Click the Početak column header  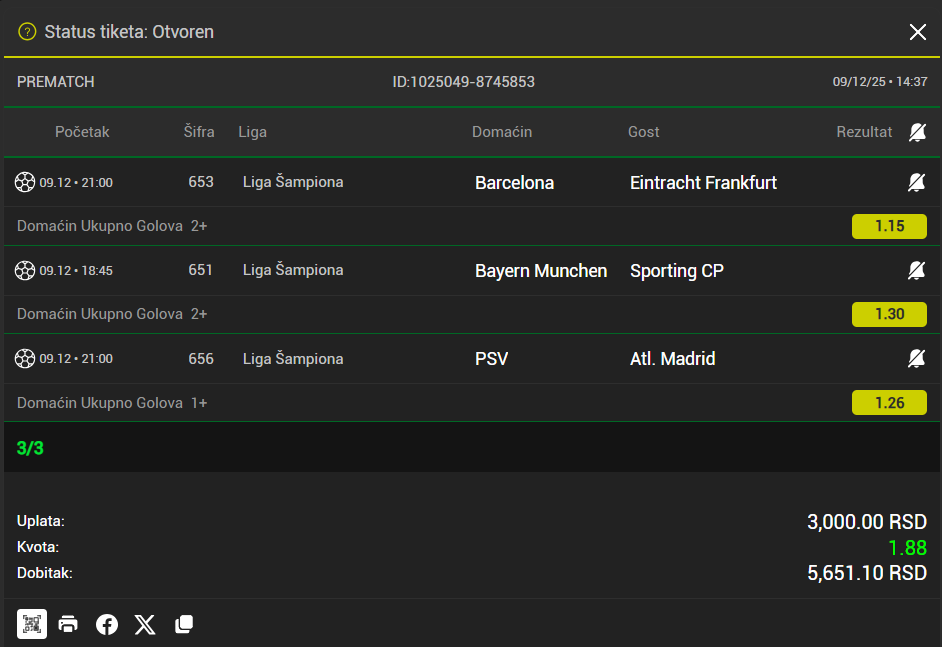click(x=82, y=132)
